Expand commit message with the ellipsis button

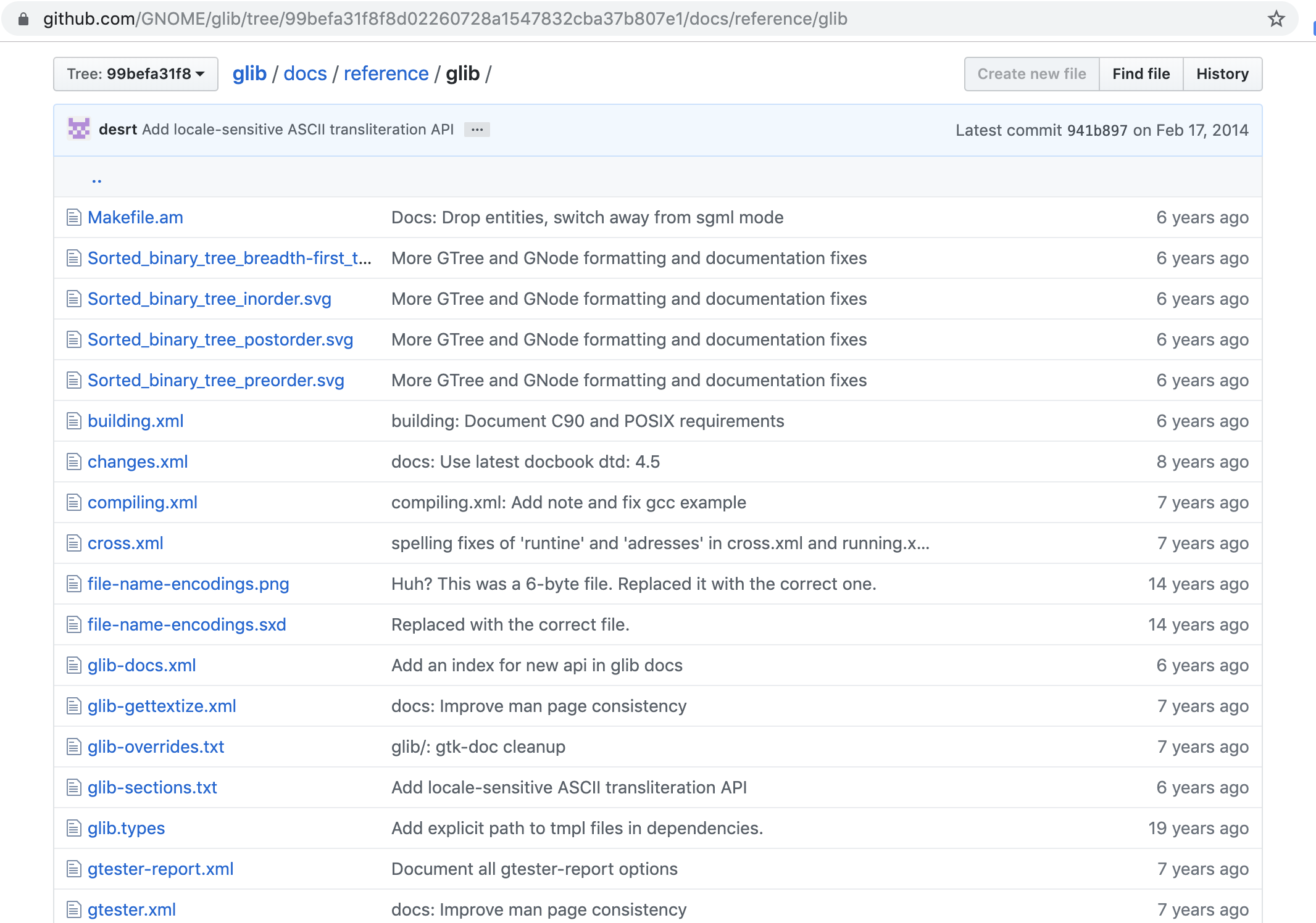[477, 130]
